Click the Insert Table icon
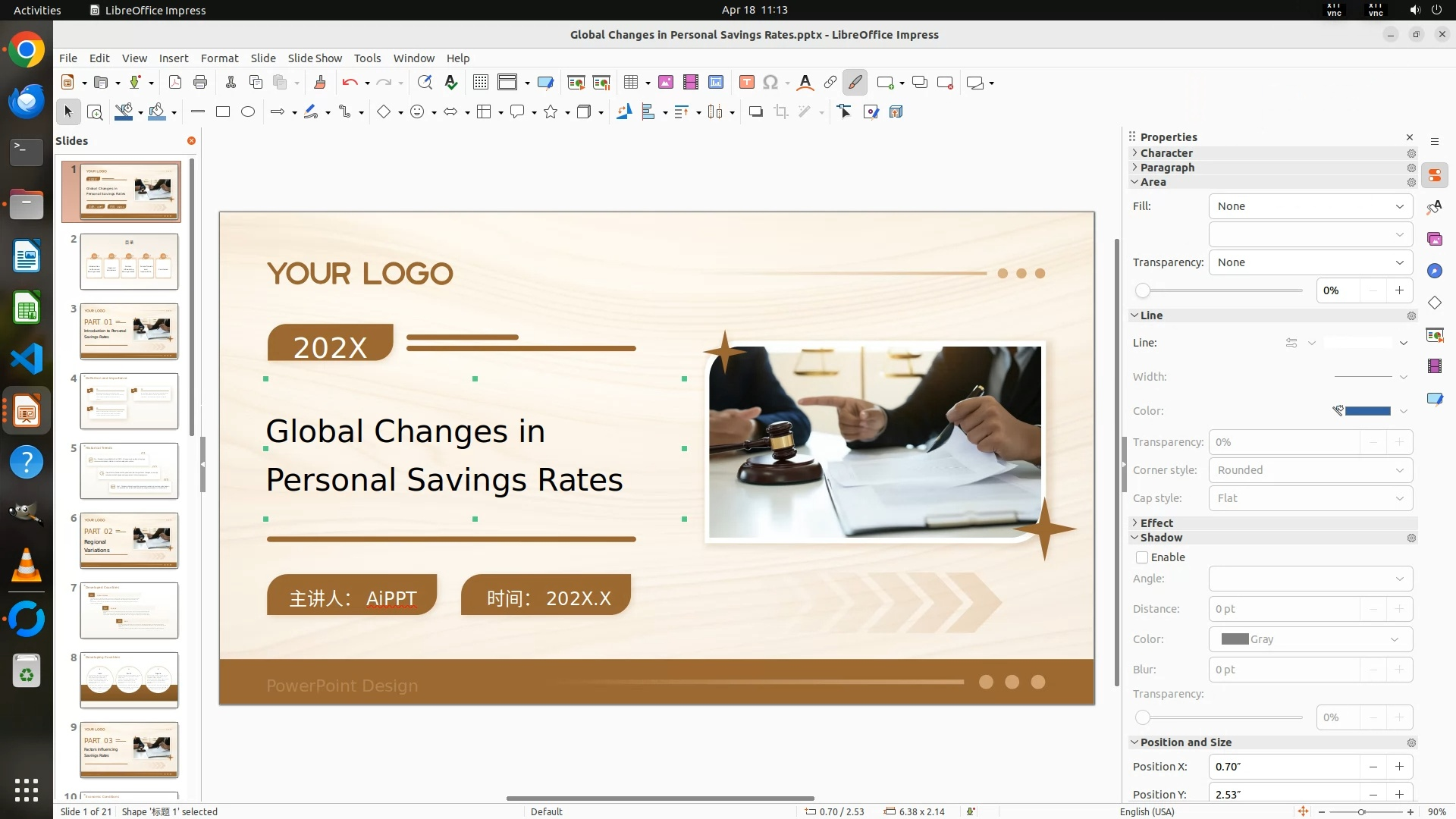1456x819 pixels. 631,83
